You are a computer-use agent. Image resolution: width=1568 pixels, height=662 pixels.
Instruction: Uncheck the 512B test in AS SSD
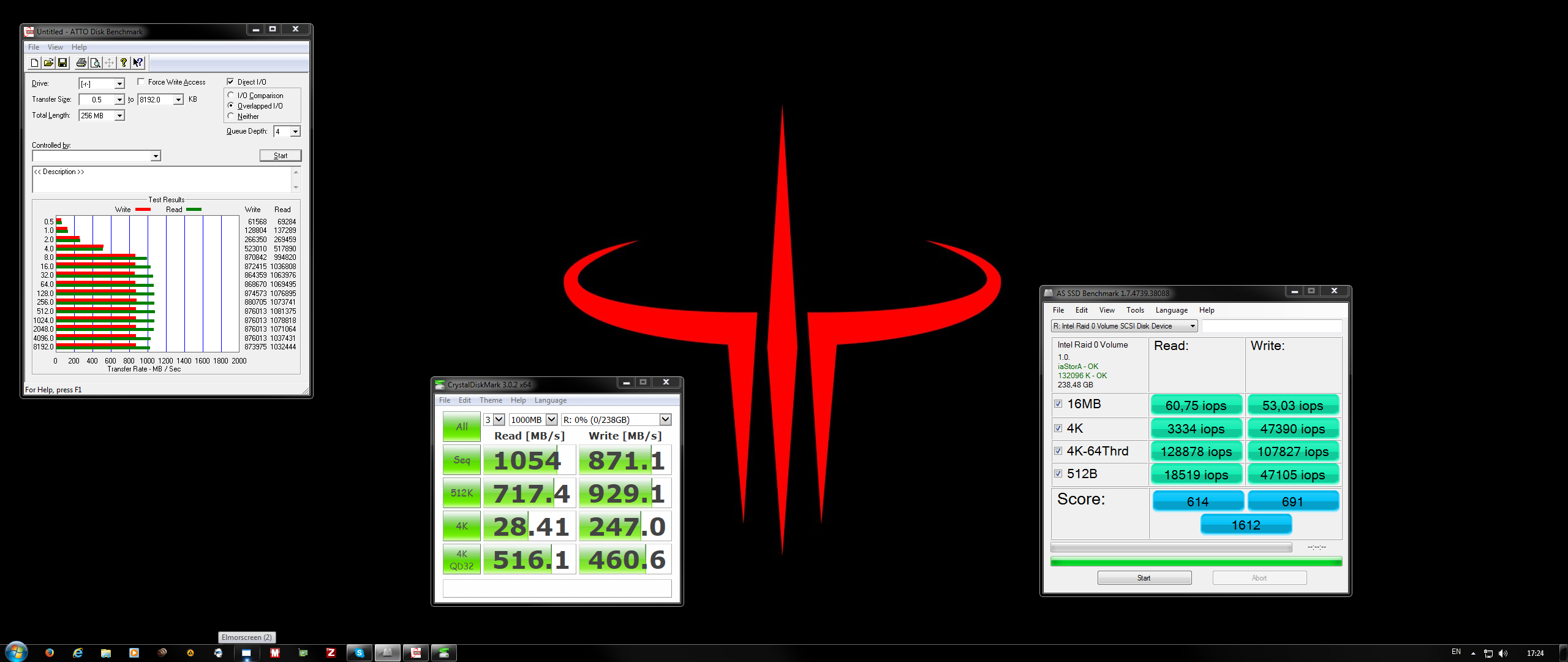pos(1058,474)
